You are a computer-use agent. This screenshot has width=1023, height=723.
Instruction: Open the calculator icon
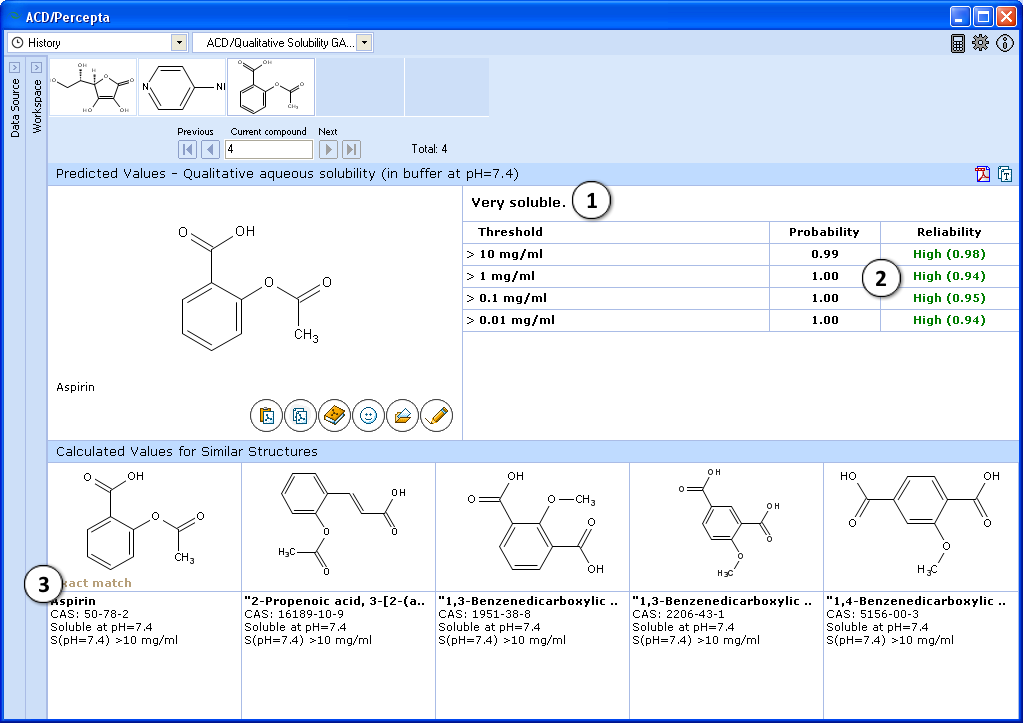[958, 43]
